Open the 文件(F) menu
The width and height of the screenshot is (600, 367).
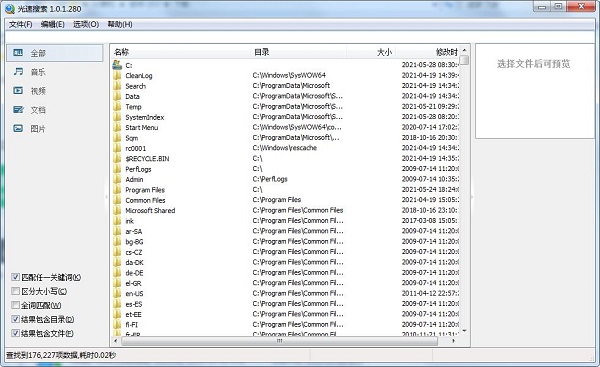(x=21, y=24)
